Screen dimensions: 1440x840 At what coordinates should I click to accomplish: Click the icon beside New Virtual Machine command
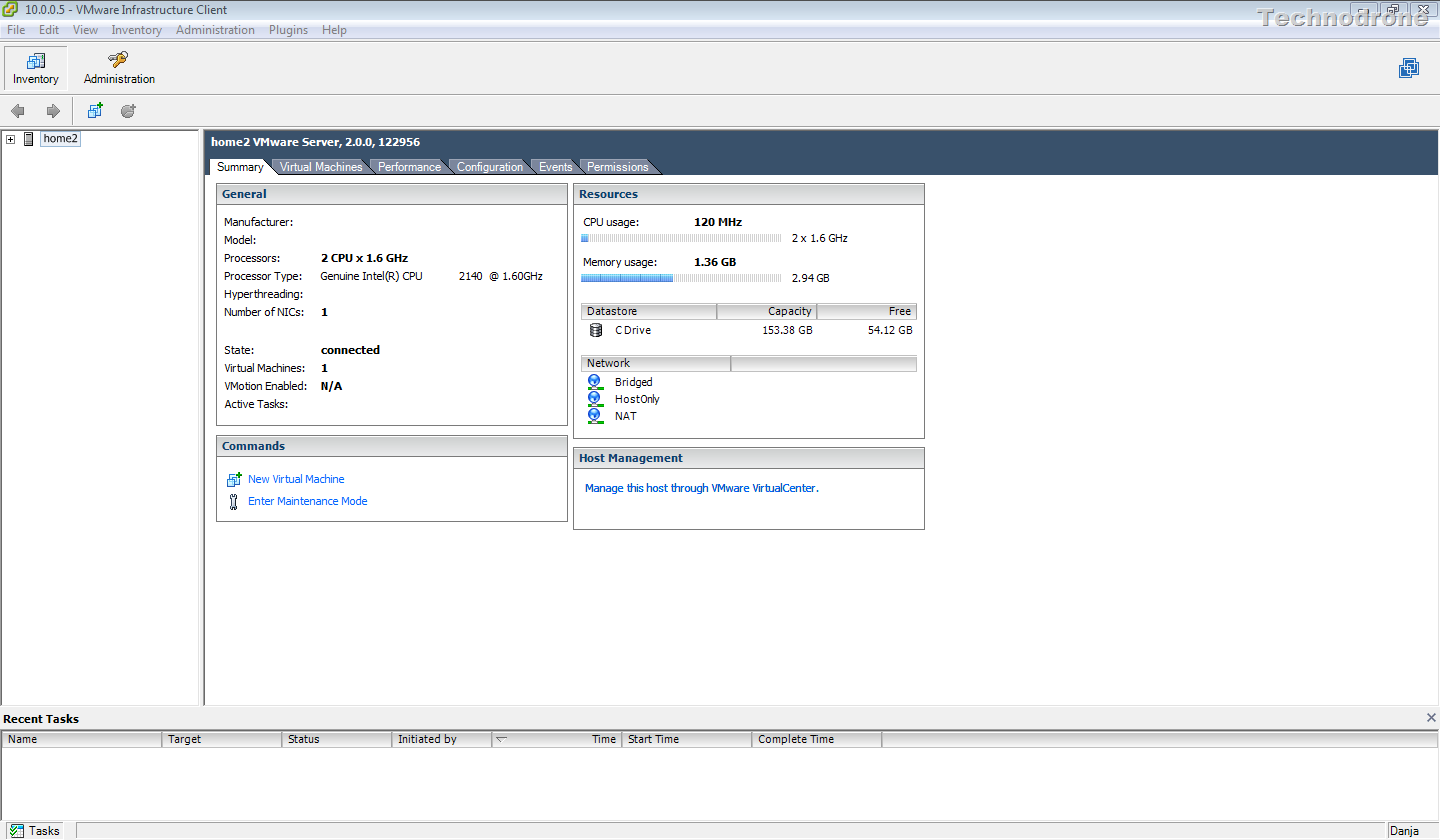234,479
